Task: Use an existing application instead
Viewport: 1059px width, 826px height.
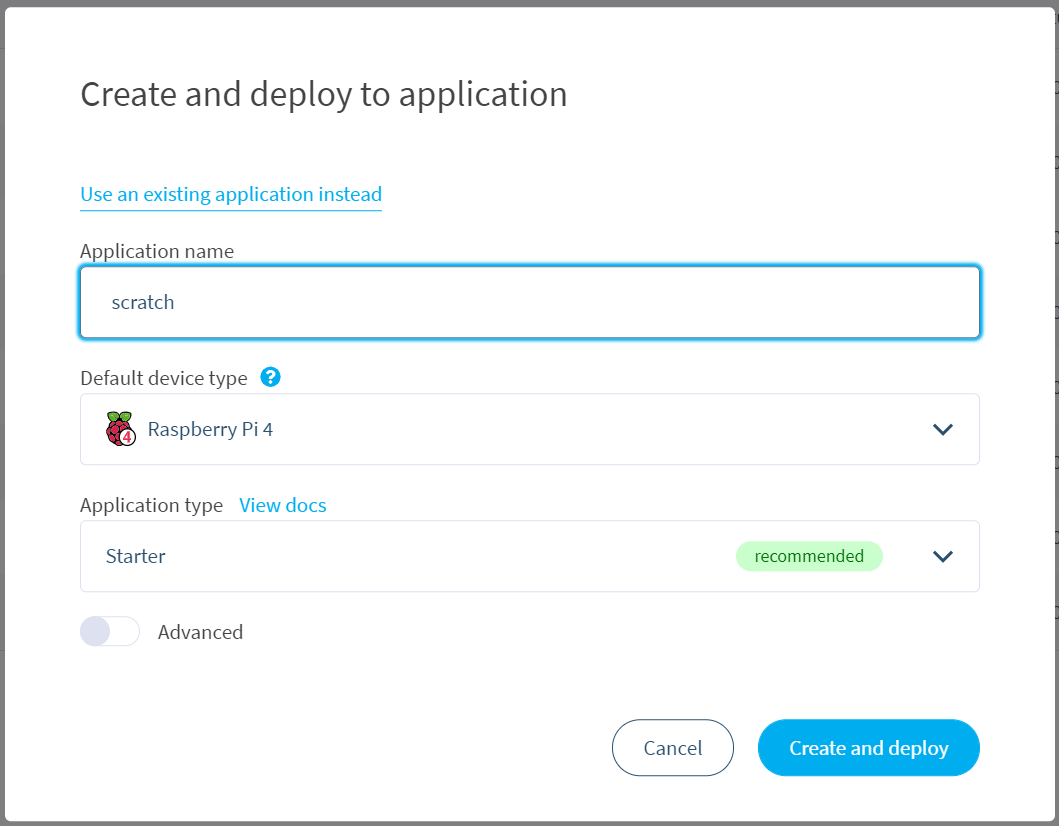Action: 231,194
